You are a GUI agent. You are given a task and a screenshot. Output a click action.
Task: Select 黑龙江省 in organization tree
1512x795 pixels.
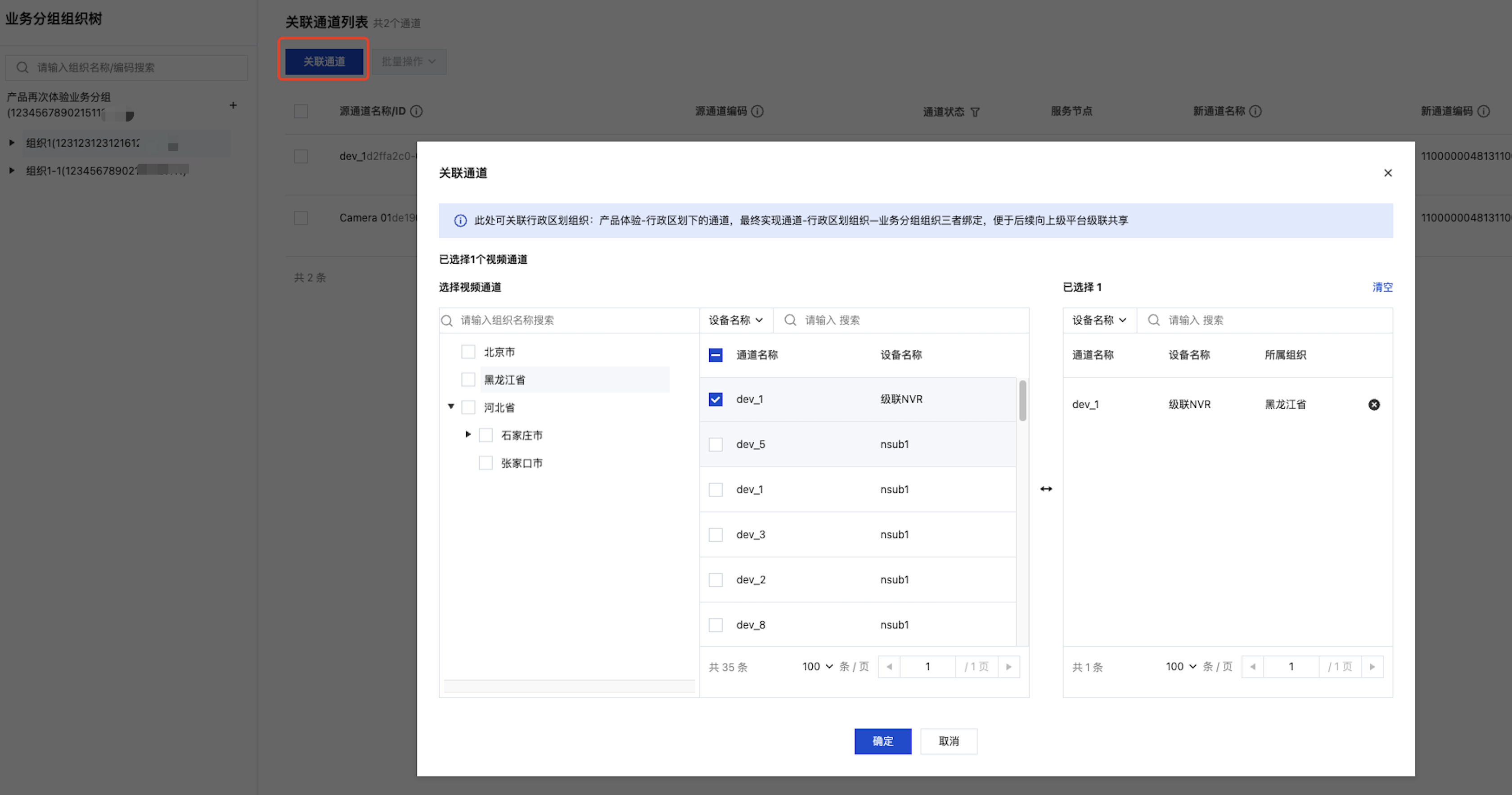[x=504, y=380]
